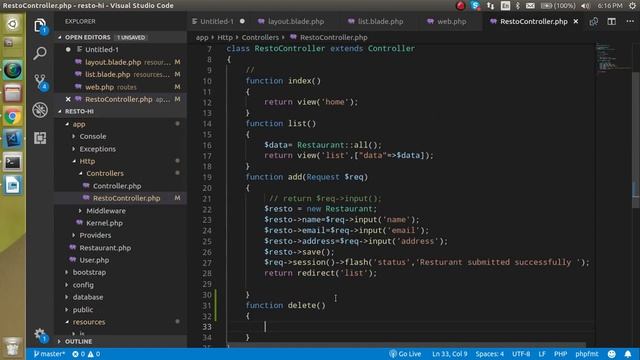Change end of line sequence LF
This screenshot has width=640, height=360.
tap(542, 354)
